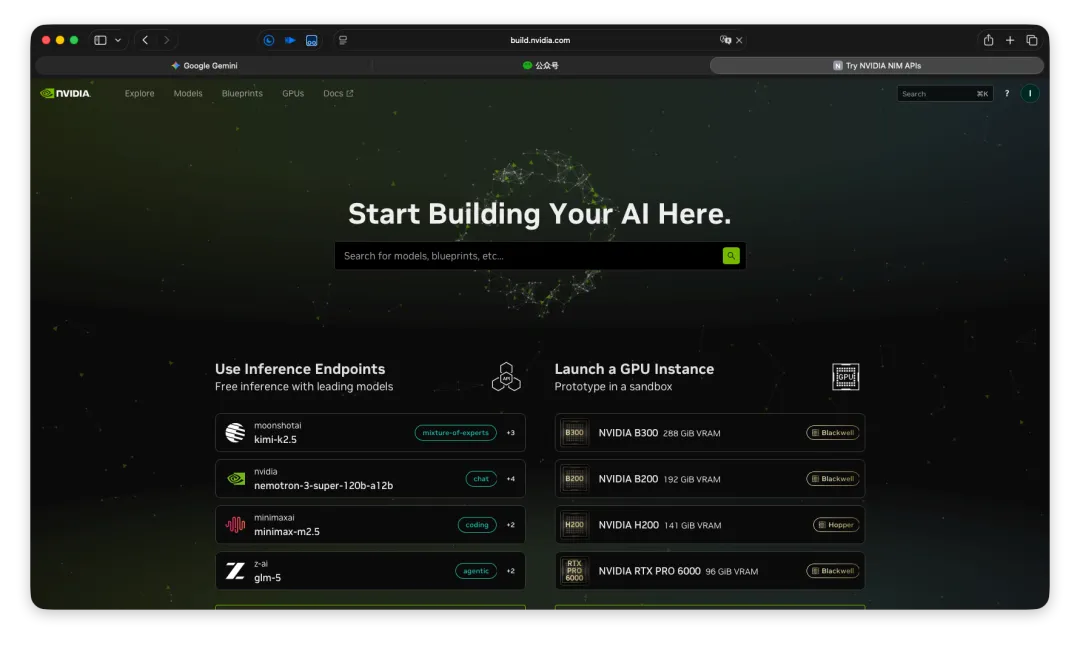Open the help question mark icon
The width and height of the screenshot is (1080, 646).
(x=1007, y=94)
